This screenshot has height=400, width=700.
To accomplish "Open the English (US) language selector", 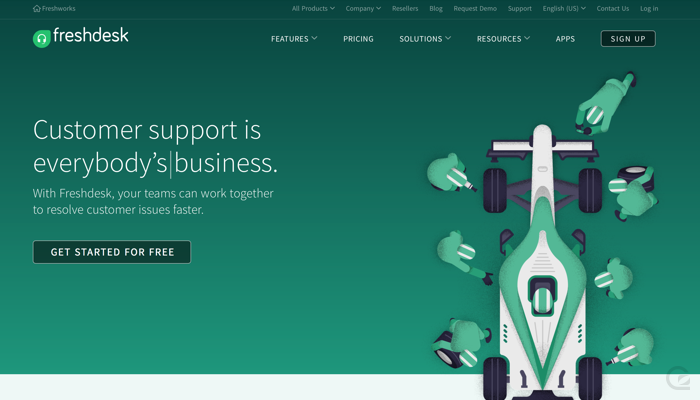I will [564, 8].
